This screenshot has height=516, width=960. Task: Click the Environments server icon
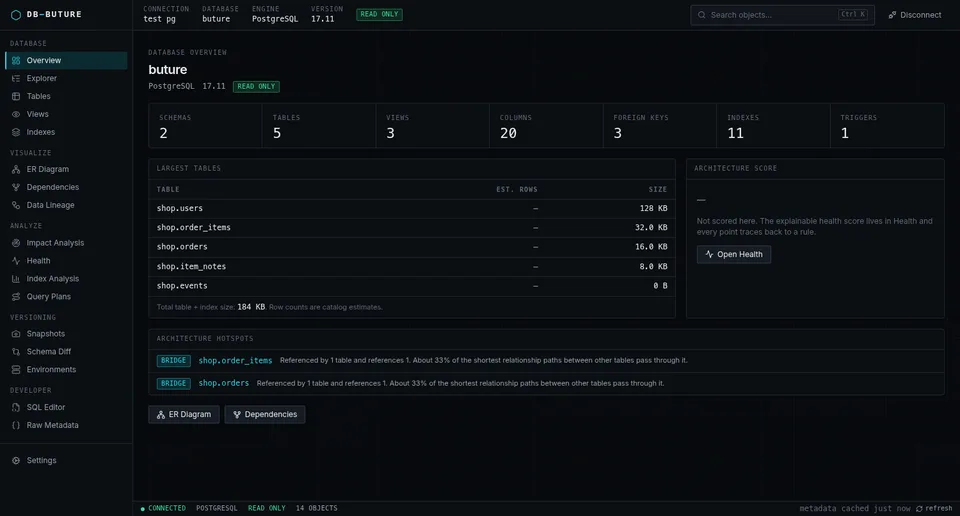pos(16,370)
